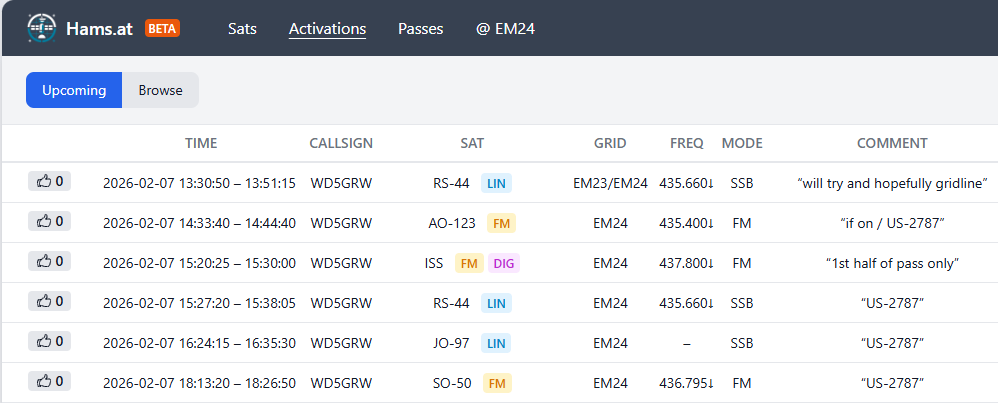Open WD5GRW callsign in the JO-97 row
This screenshot has height=403, width=998.
point(341,344)
